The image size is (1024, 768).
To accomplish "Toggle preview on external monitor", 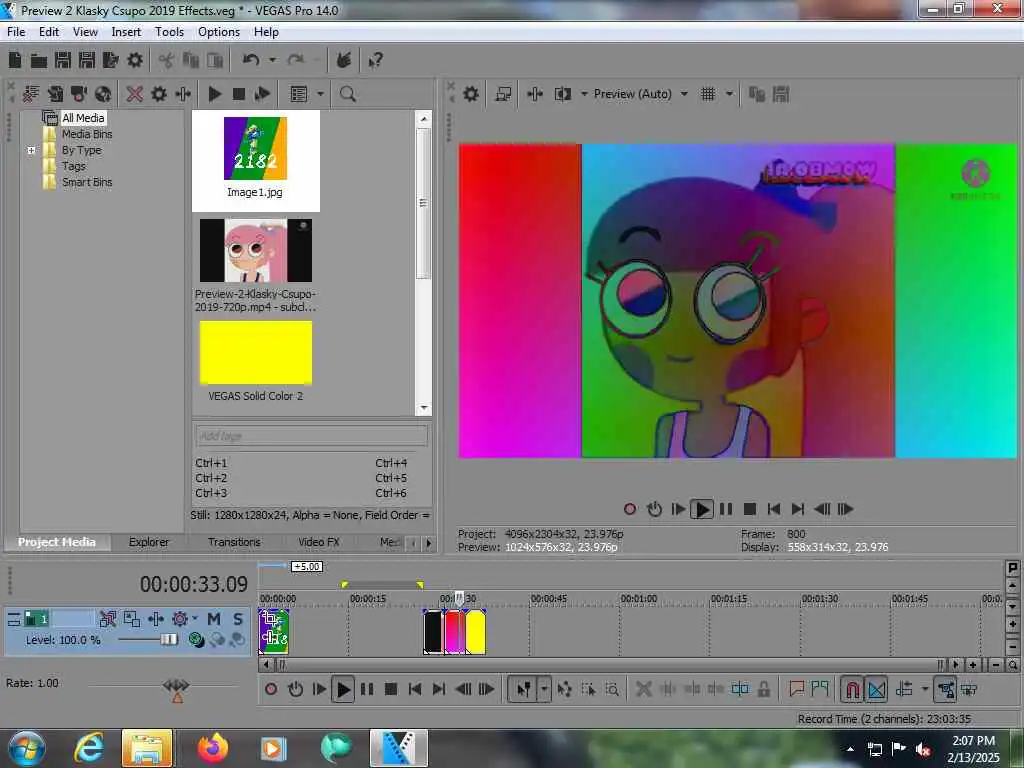I will tap(503, 94).
